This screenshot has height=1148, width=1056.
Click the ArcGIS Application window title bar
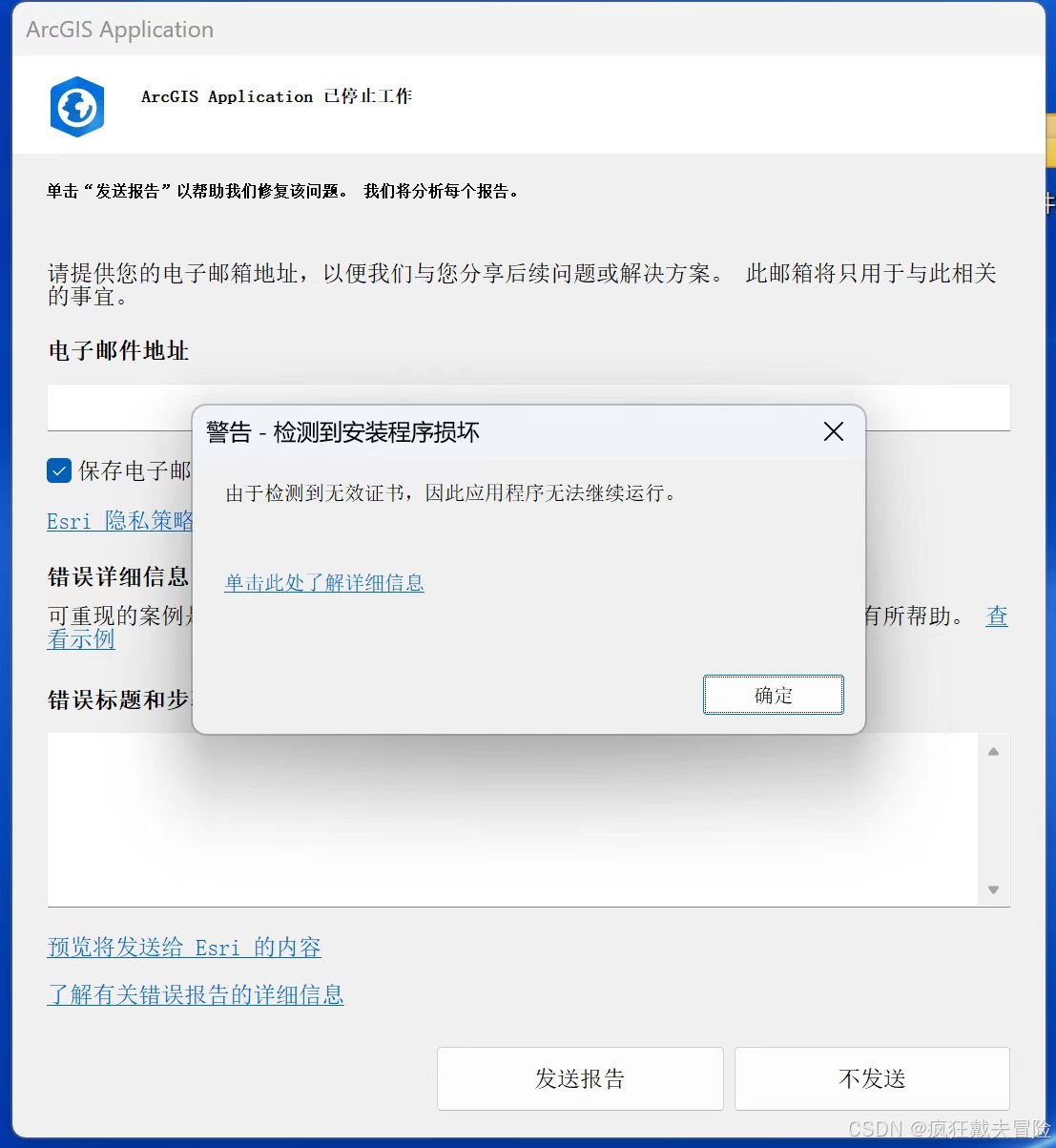pos(528,30)
